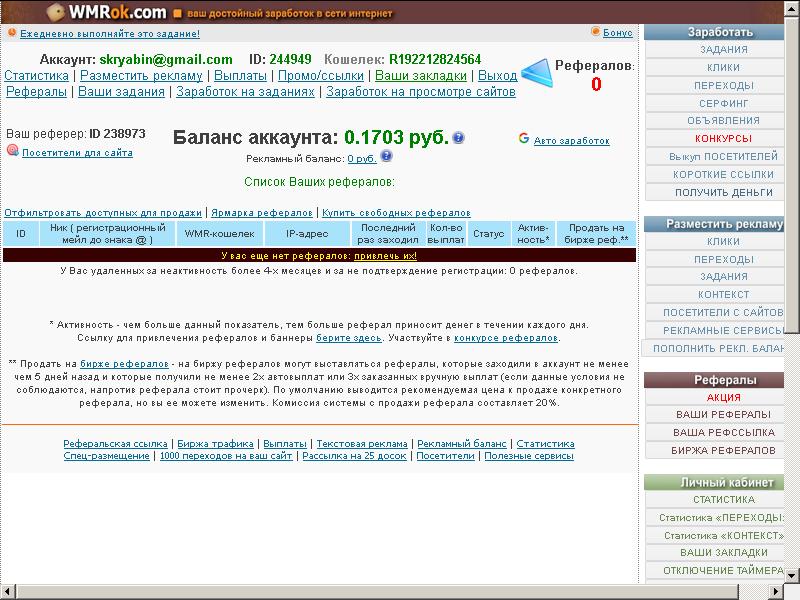
Task: Open the Бонус link
Action: pyautogui.click(x=617, y=33)
